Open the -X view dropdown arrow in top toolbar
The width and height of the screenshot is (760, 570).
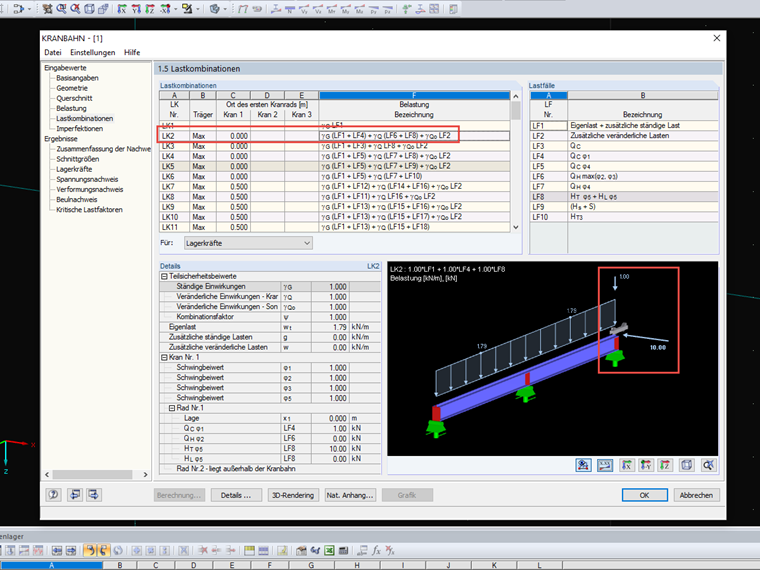pos(175,9)
